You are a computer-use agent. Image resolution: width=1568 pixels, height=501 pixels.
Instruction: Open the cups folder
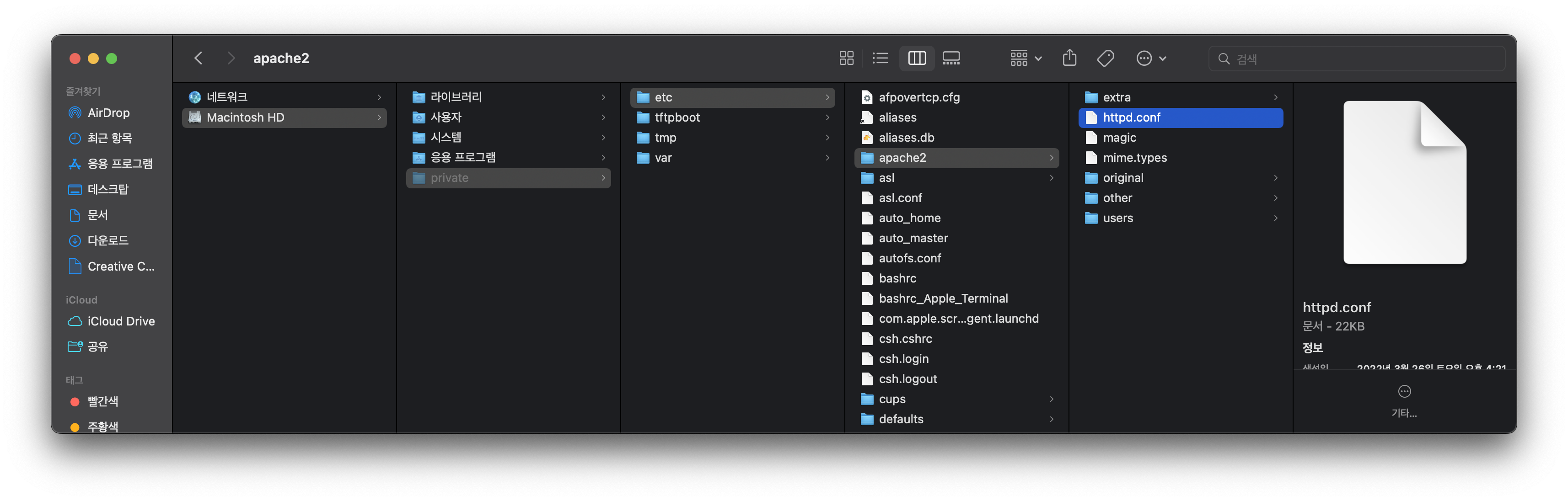pos(892,399)
